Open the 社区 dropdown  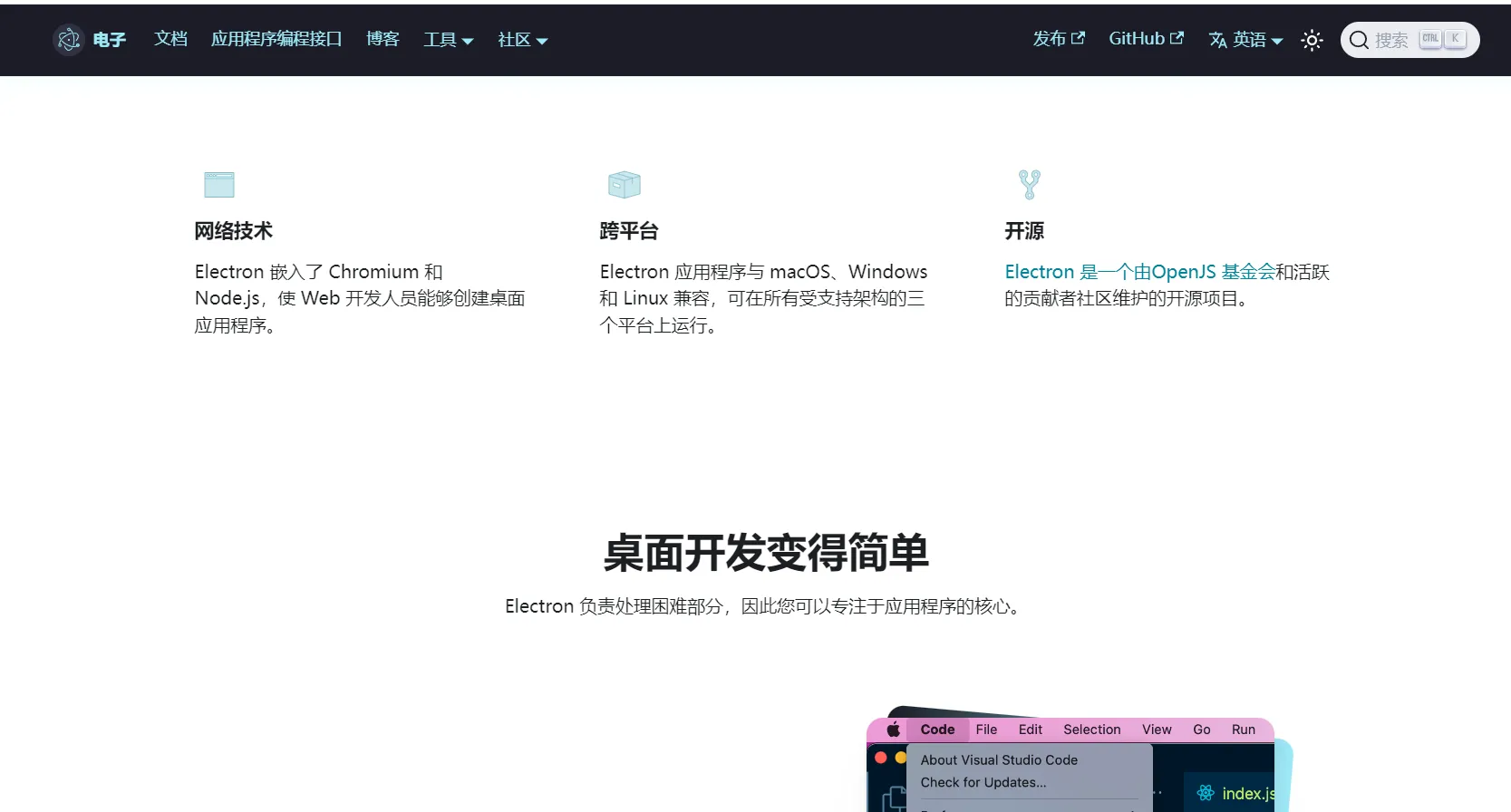coord(522,40)
